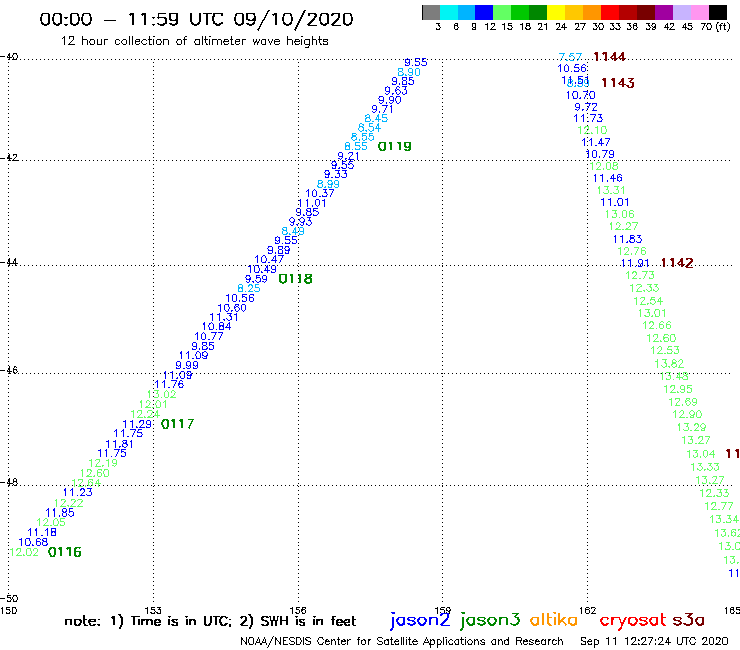Click the longitude axis label 153
The height and width of the screenshot is (650, 740).
click(x=153, y=610)
